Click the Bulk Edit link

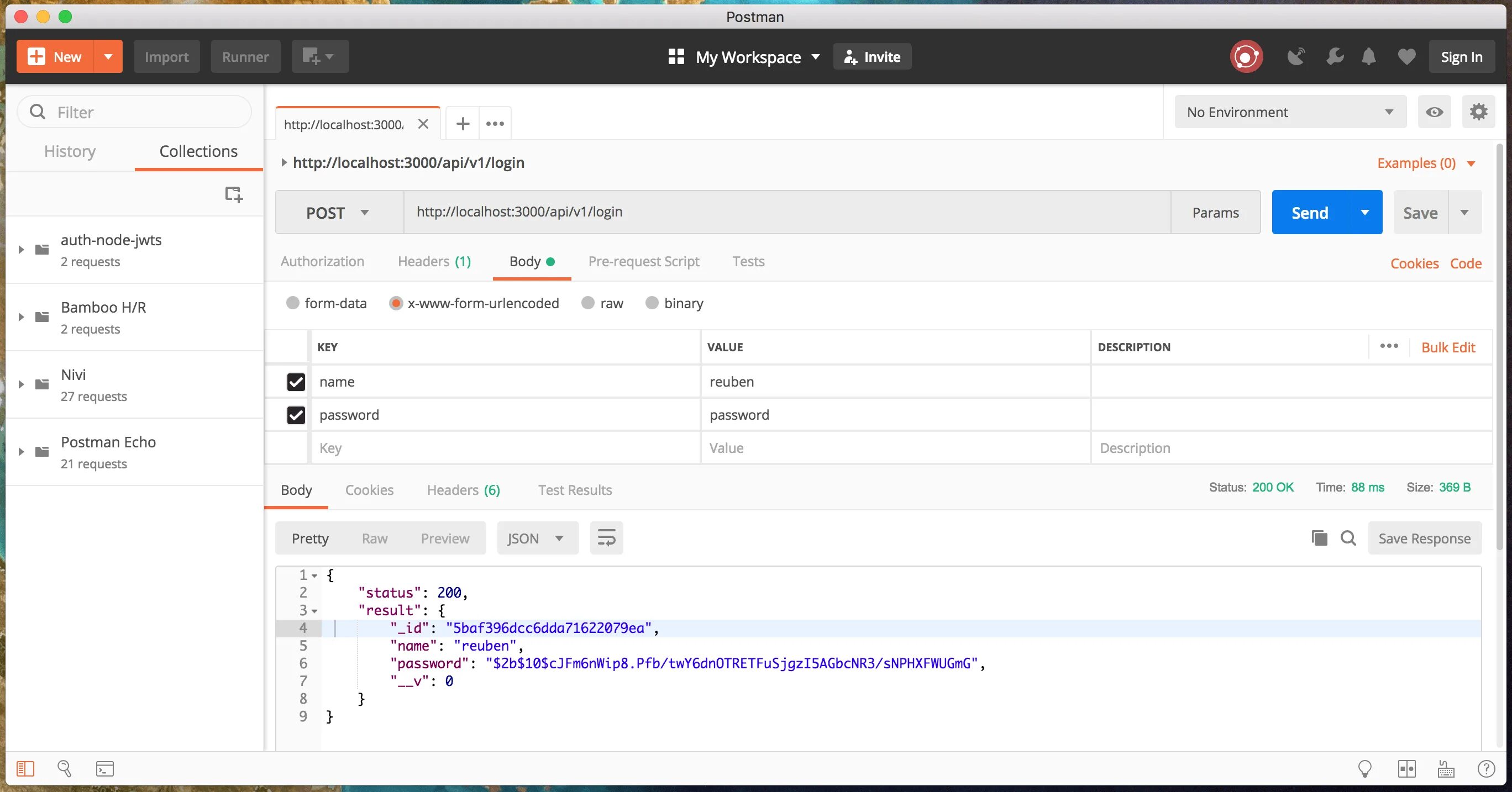click(1447, 347)
